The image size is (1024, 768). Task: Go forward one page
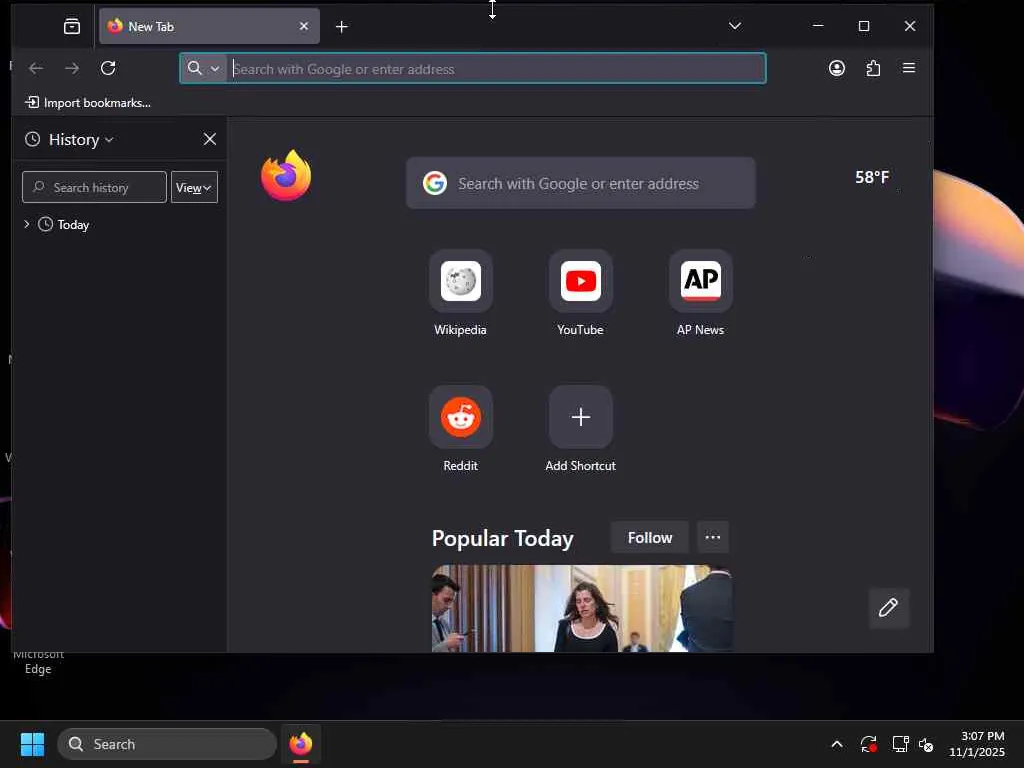pyautogui.click(x=72, y=68)
